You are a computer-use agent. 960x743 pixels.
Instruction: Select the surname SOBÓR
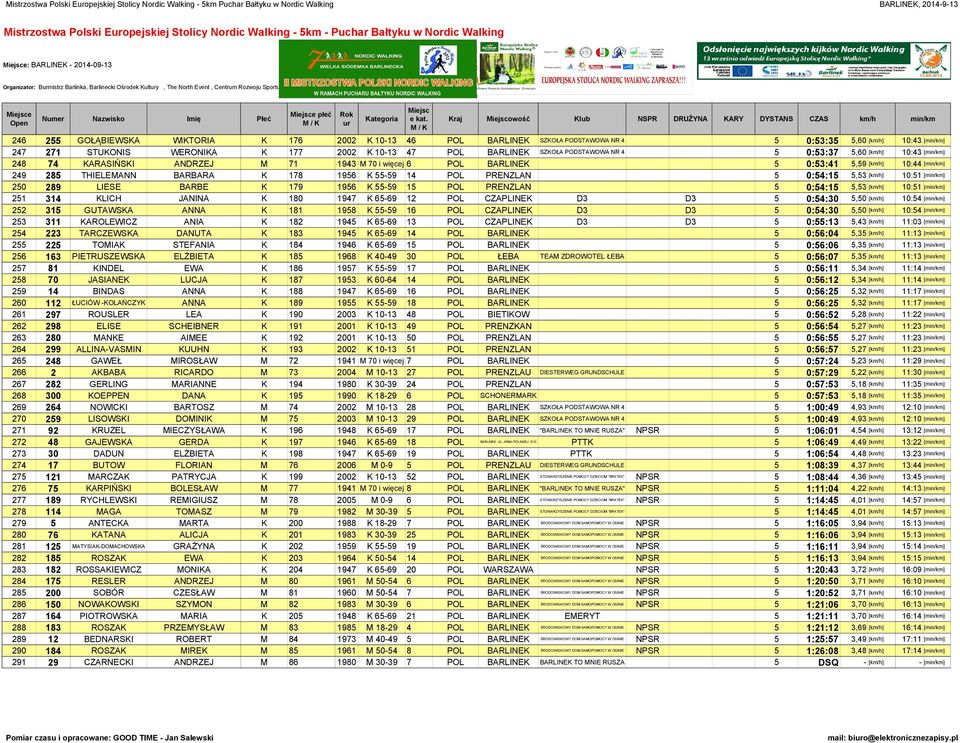pos(108,593)
